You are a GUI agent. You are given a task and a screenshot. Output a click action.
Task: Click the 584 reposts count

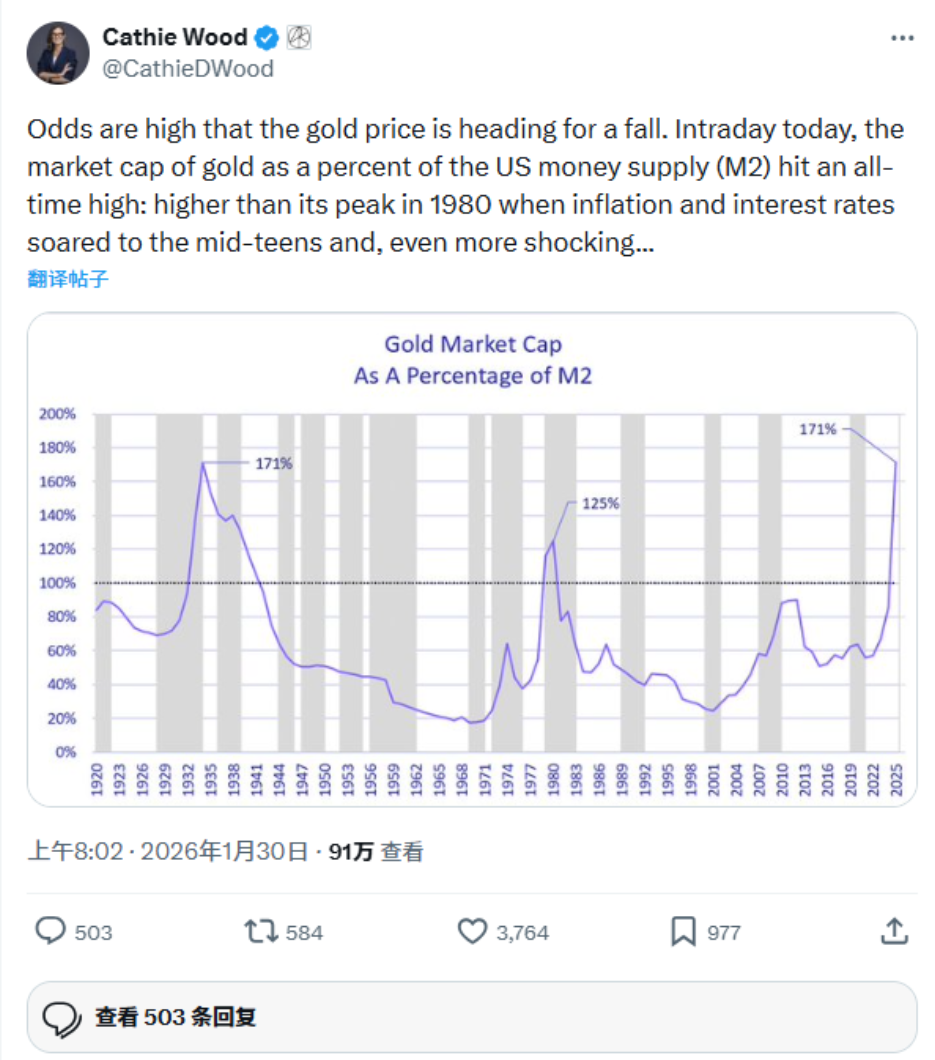(x=304, y=933)
